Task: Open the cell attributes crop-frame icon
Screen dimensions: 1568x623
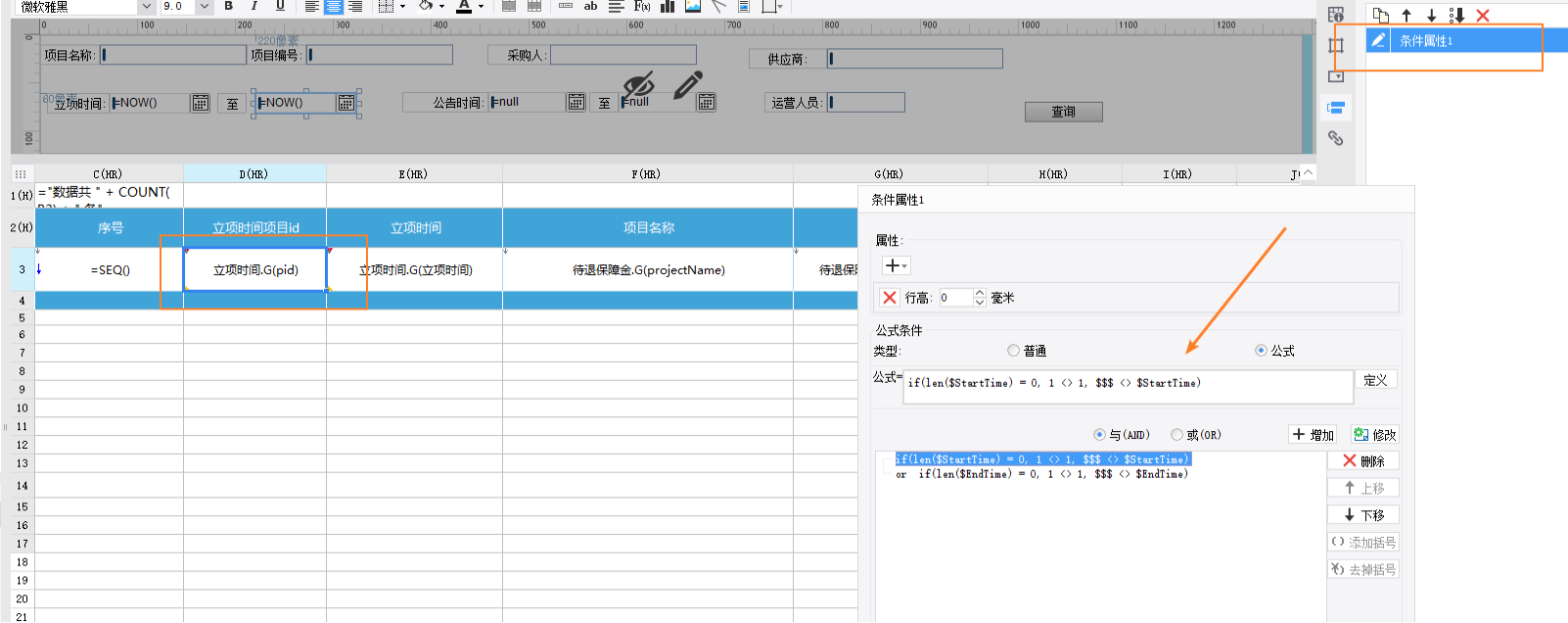Action: [x=1336, y=45]
